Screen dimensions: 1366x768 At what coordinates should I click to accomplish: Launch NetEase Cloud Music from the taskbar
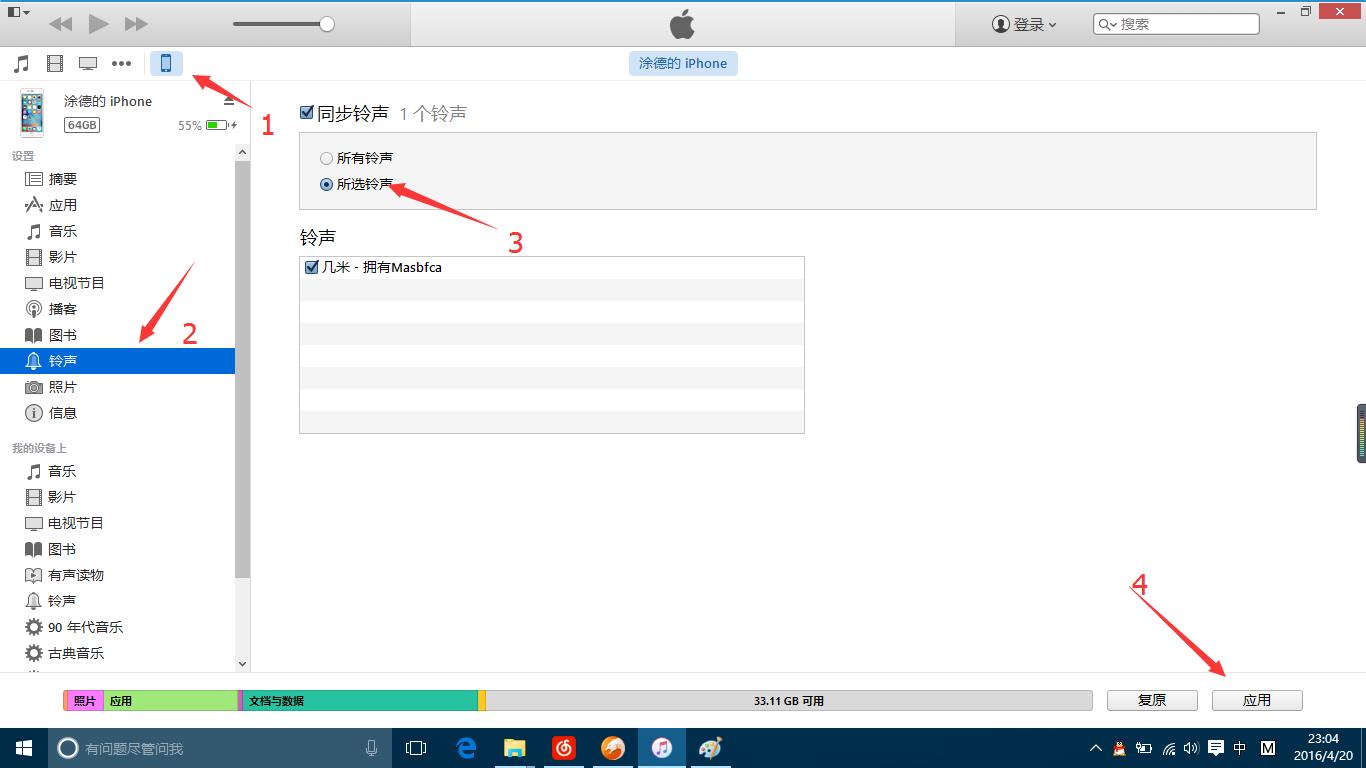(563, 747)
